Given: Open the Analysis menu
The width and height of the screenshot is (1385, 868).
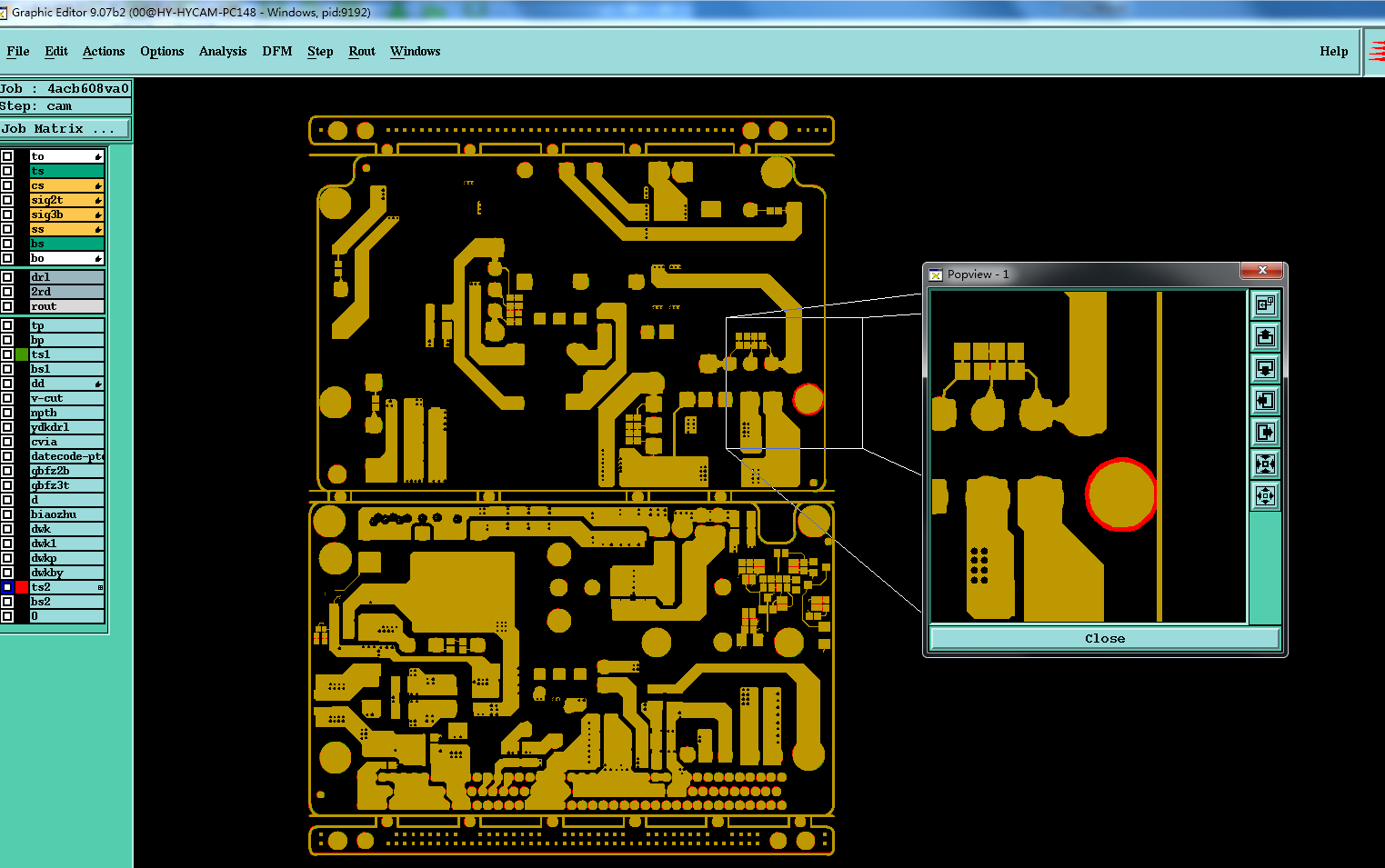Looking at the screenshot, I should [x=223, y=52].
